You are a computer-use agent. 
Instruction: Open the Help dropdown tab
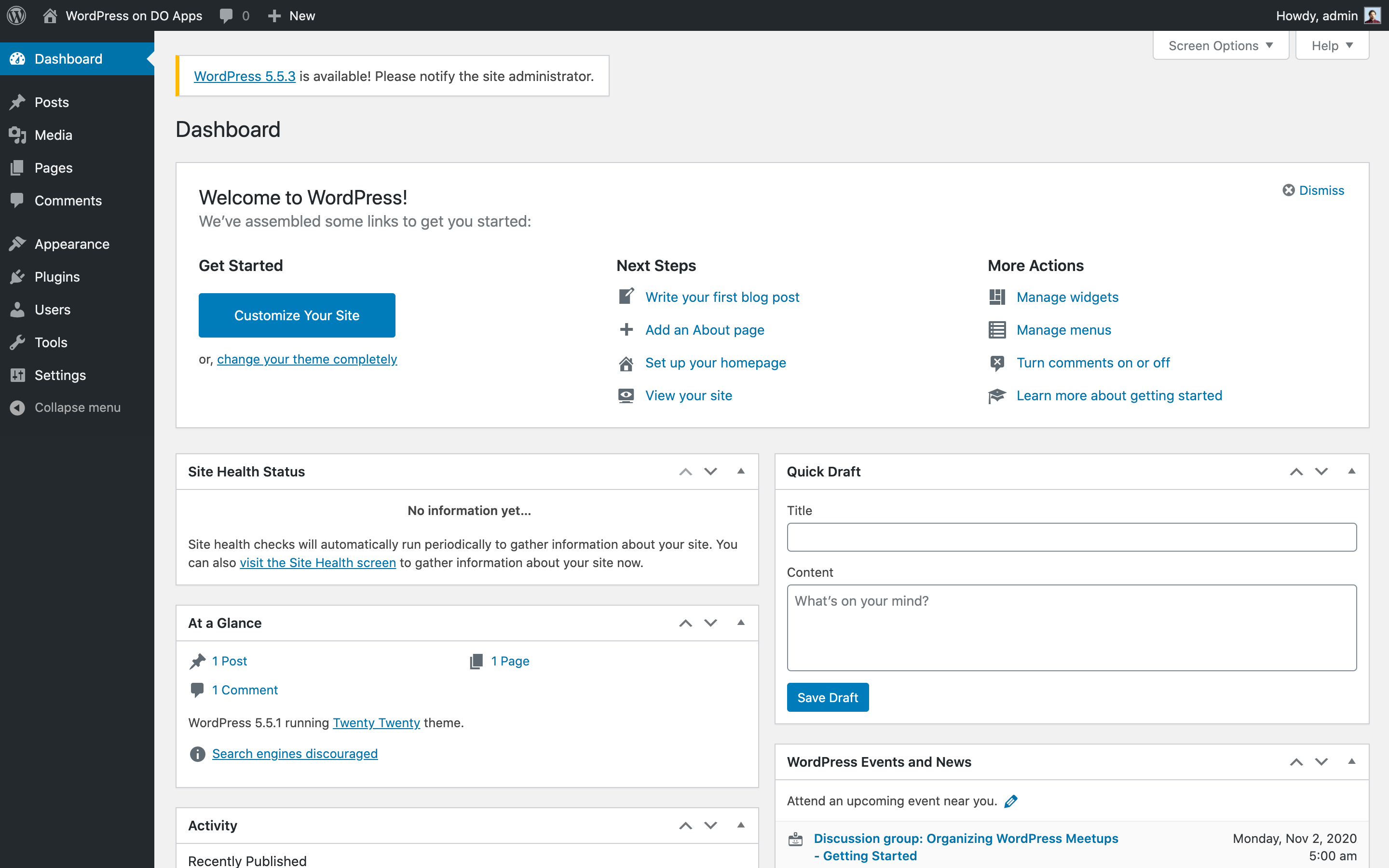pyautogui.click(x=1332, y=46)
